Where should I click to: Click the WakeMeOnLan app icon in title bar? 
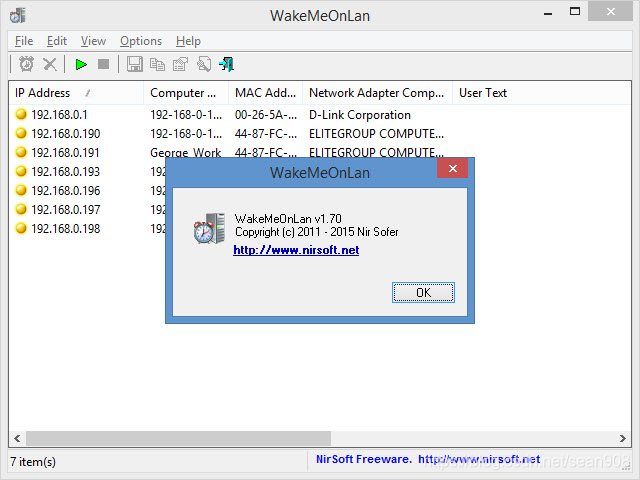(18, 16)
